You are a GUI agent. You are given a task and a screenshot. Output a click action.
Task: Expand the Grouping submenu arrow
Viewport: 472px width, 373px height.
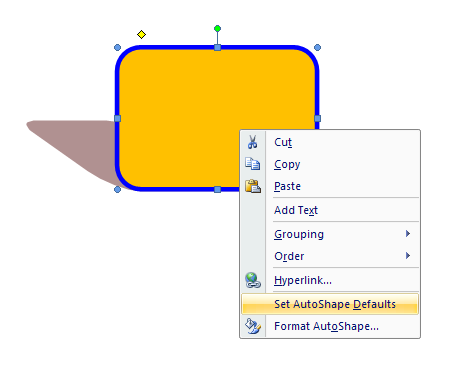click(408, 234)
